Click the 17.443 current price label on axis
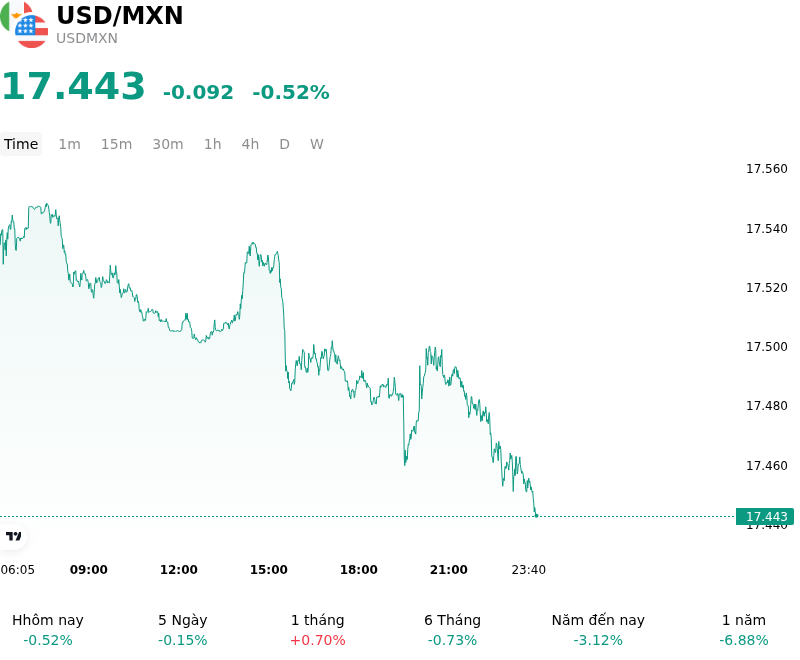Viewport: 800px width, 660px height. coord(765,516)
